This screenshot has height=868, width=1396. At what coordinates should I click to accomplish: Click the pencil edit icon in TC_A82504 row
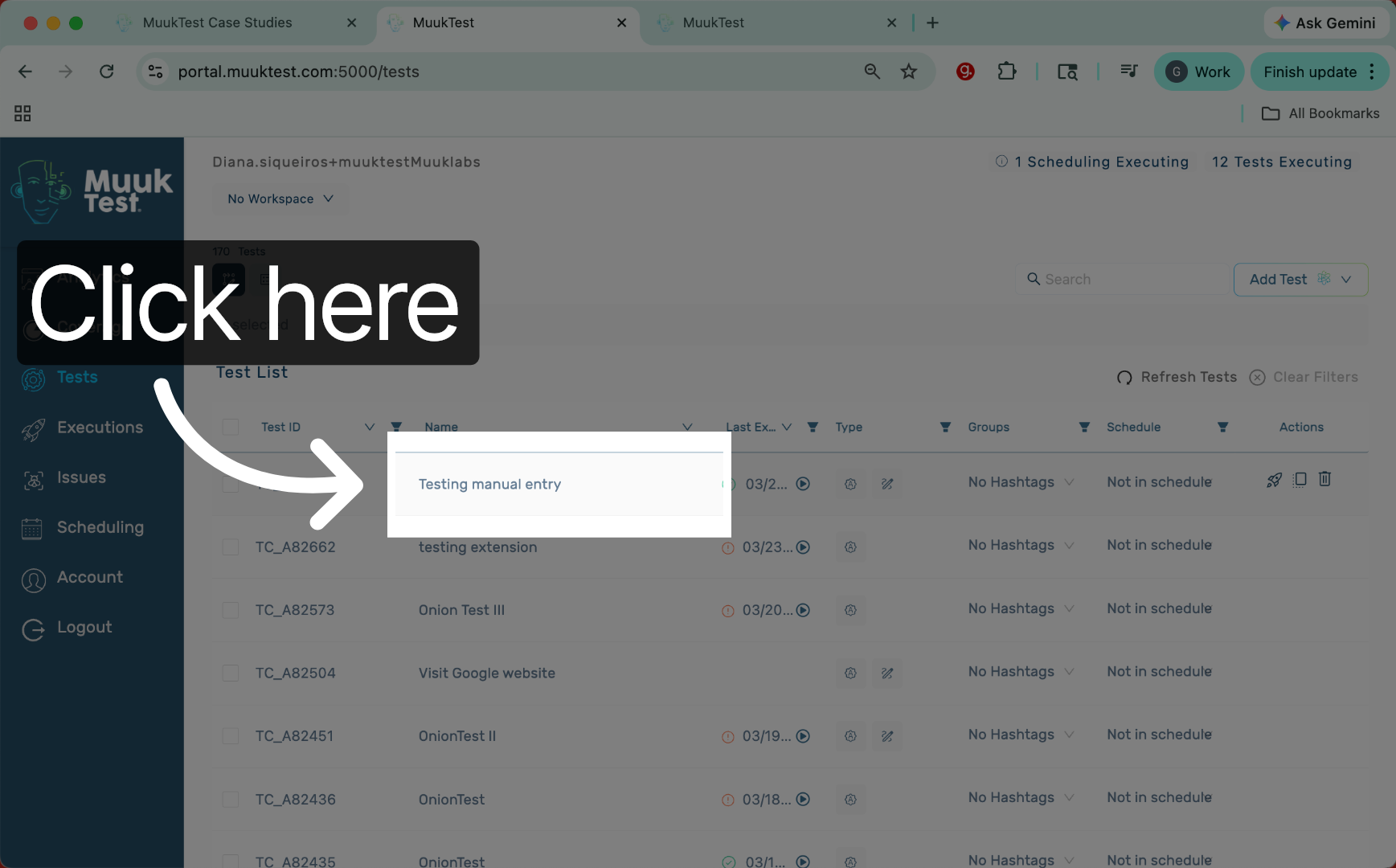(887, 674)
